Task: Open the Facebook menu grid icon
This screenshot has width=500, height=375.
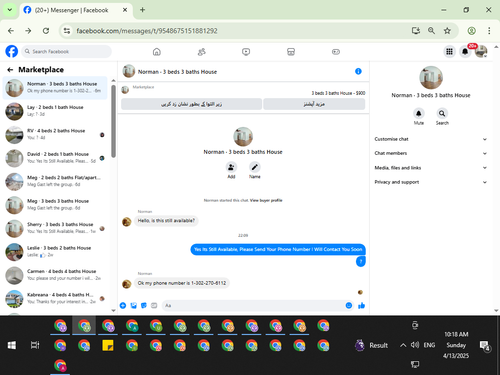Action: (x=449, y=51)
